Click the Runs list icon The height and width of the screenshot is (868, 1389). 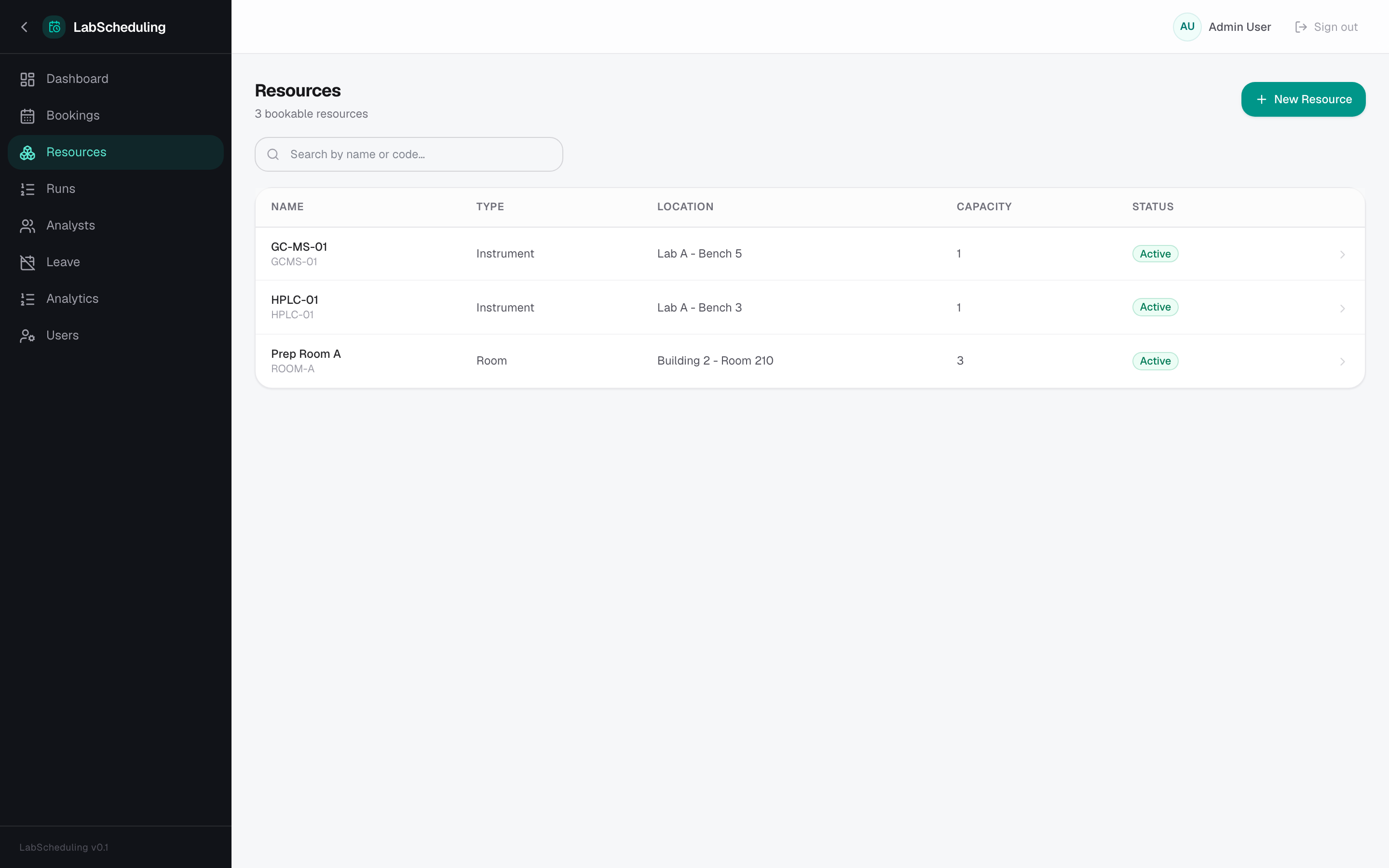coord(27,190)
